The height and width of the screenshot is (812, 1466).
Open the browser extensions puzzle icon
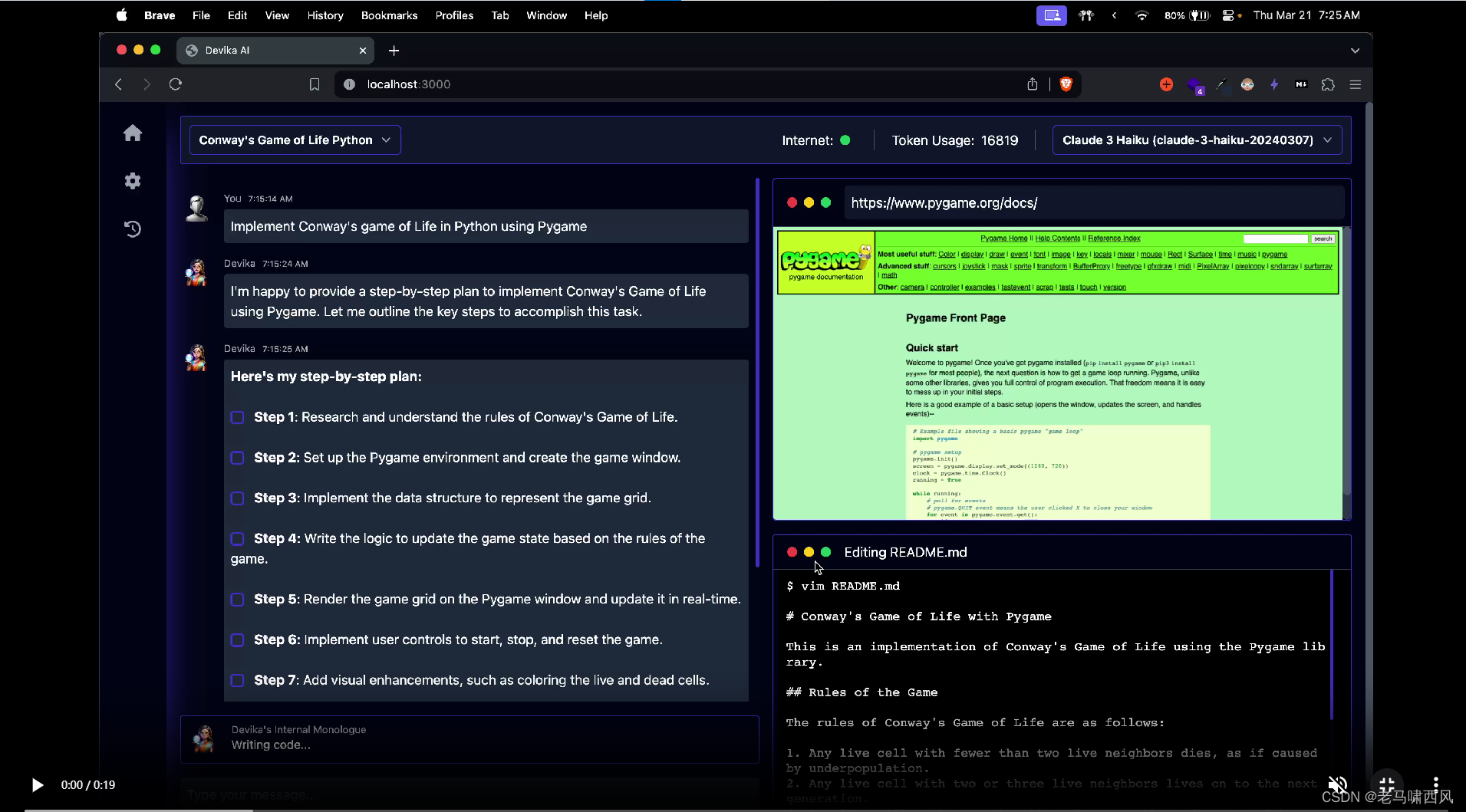point(1328,84)
